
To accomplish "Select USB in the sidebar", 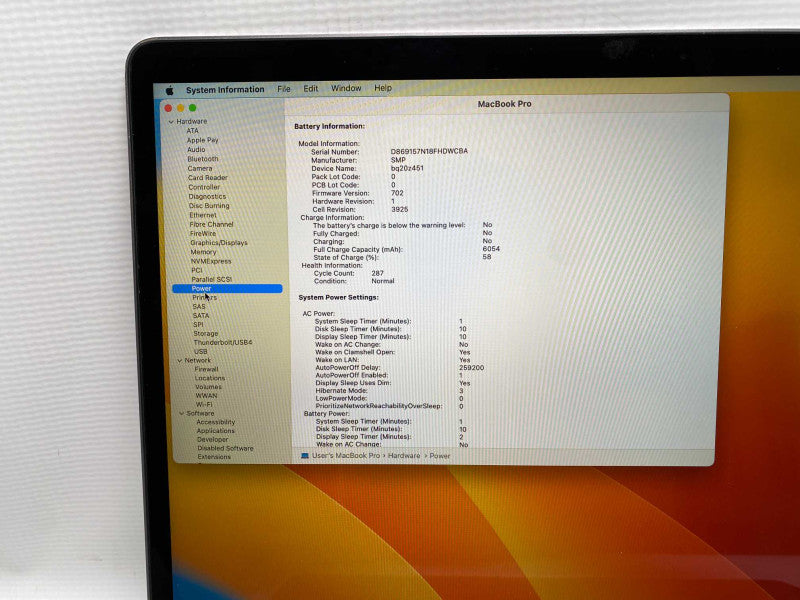I will click(201, 352).
